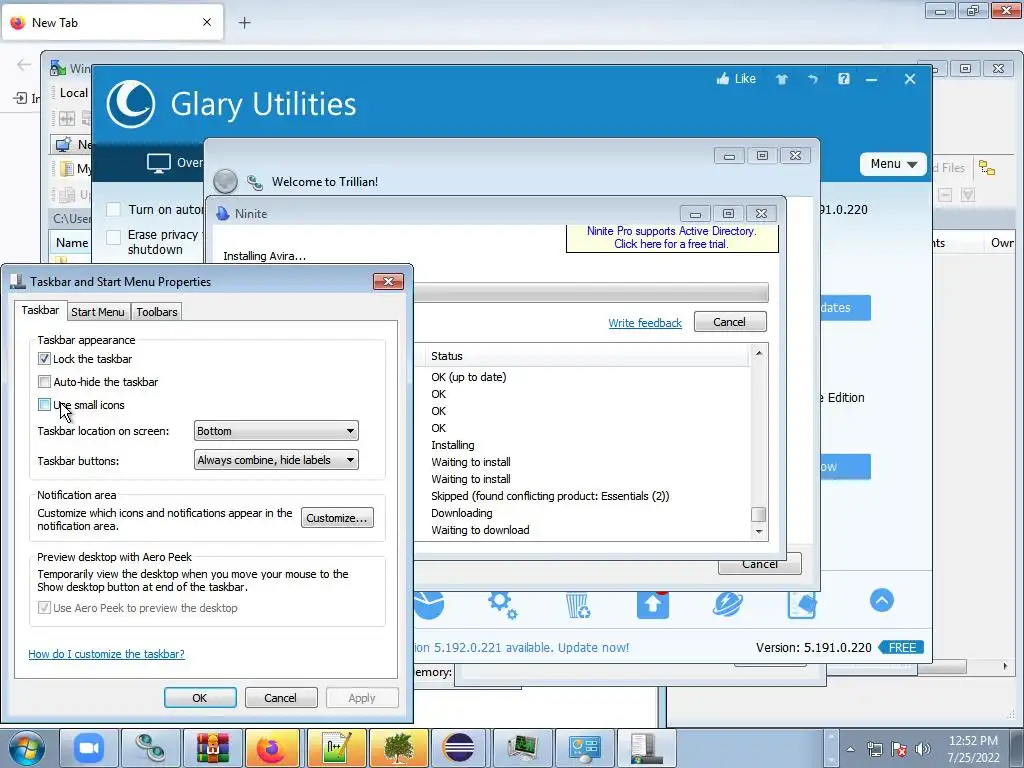Click the Write feedback link in Ninite
The width and height of the screenshot is (1024, 768).
tap(645, 323)
